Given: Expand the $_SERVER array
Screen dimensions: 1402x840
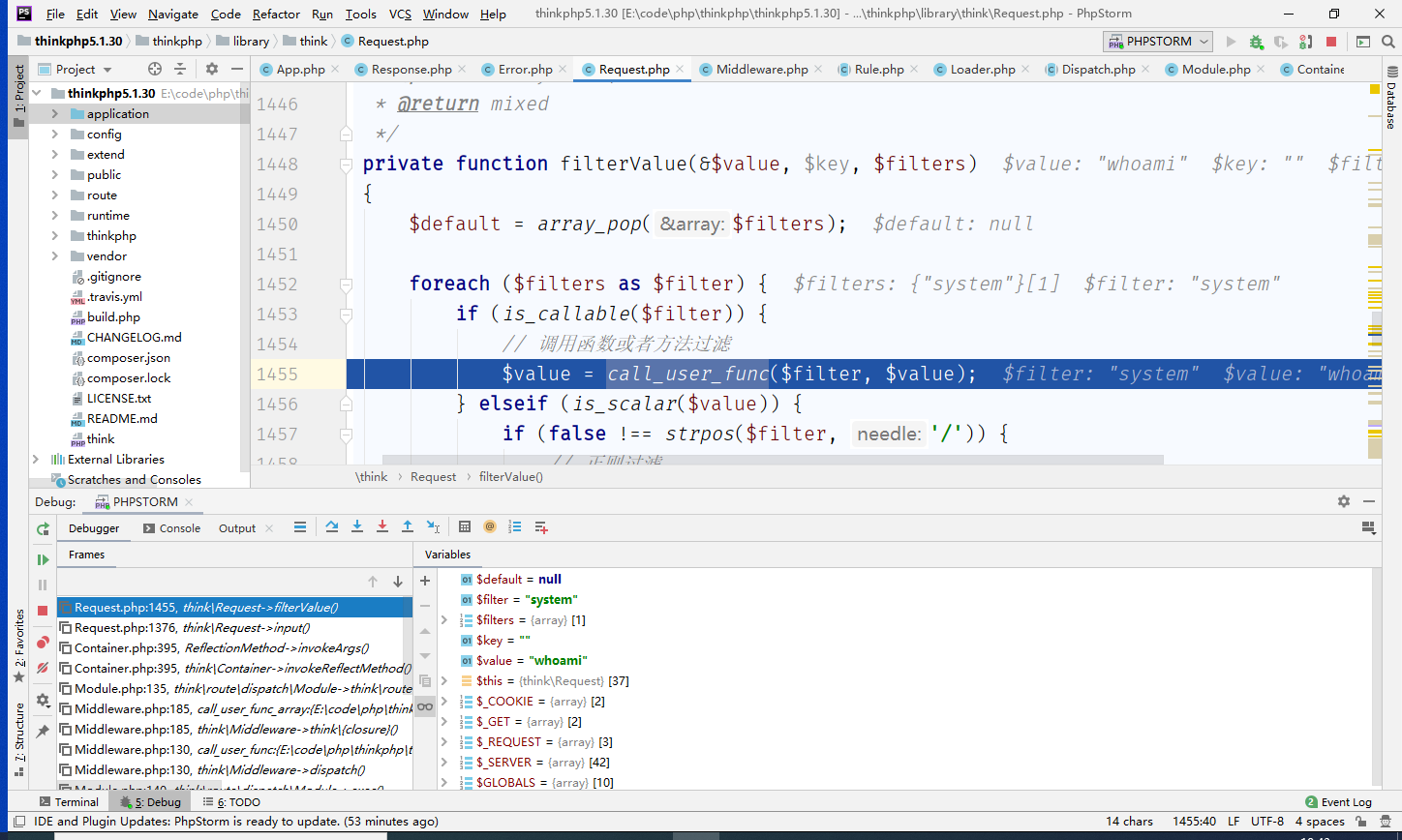Looking at the screenshot, I should pyautogui.click(x=444, y=762).
